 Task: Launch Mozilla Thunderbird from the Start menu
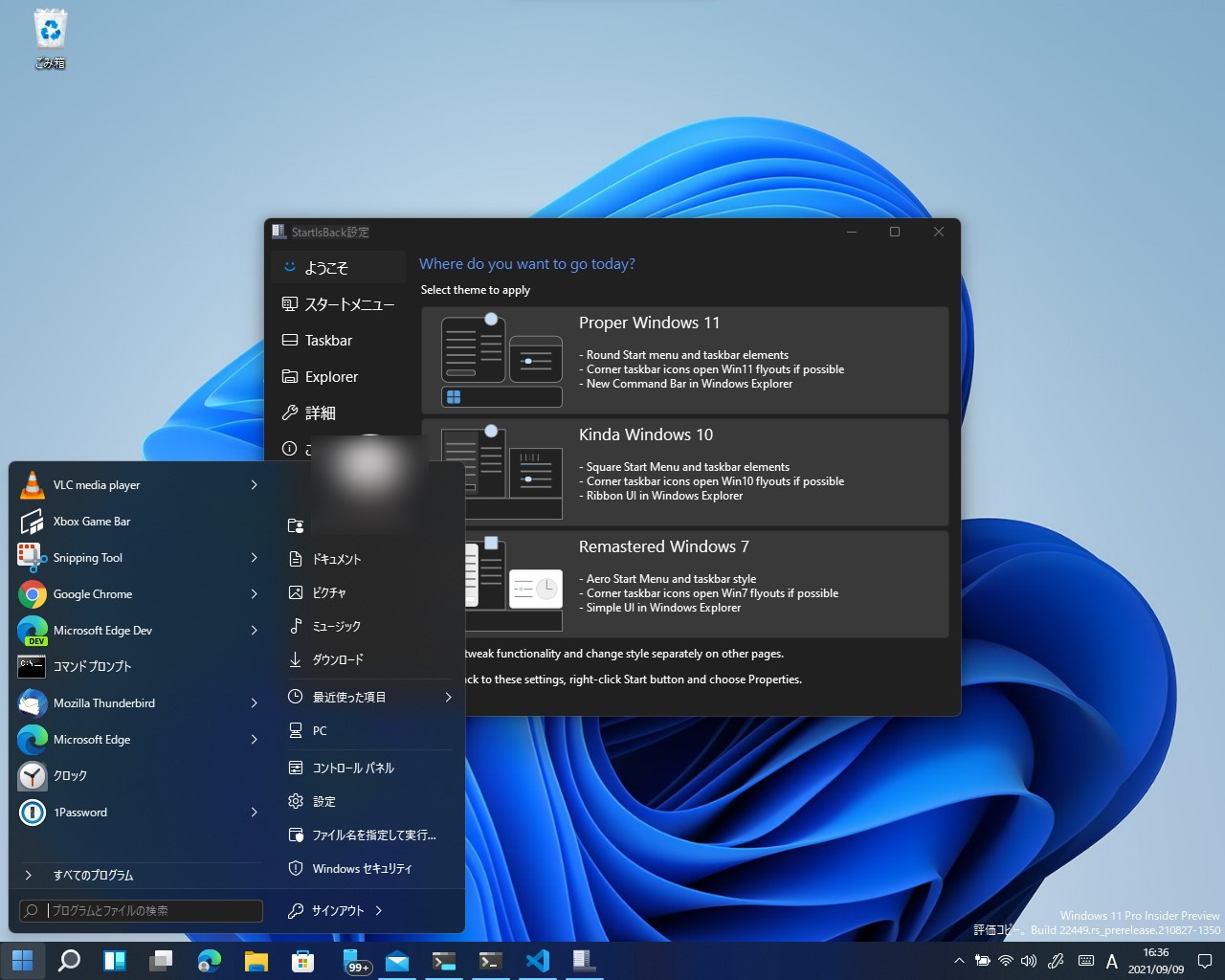(139, 703)
